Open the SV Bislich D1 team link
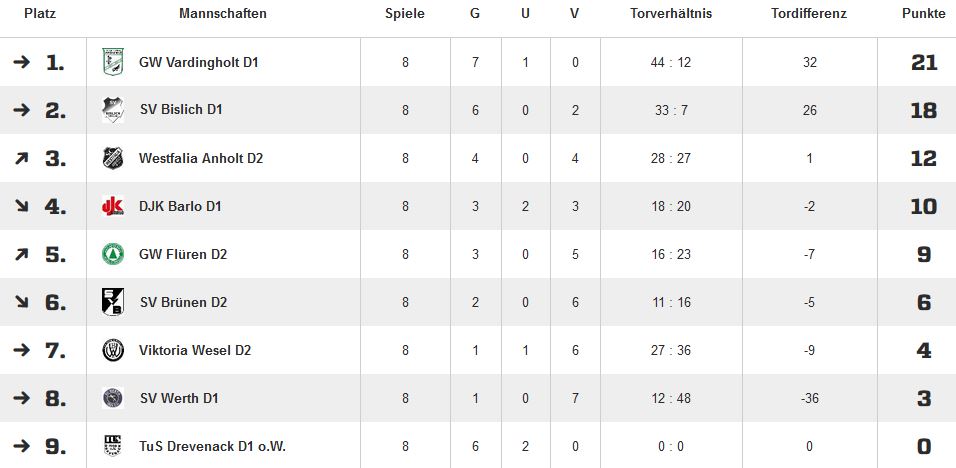 click(181, 110)
